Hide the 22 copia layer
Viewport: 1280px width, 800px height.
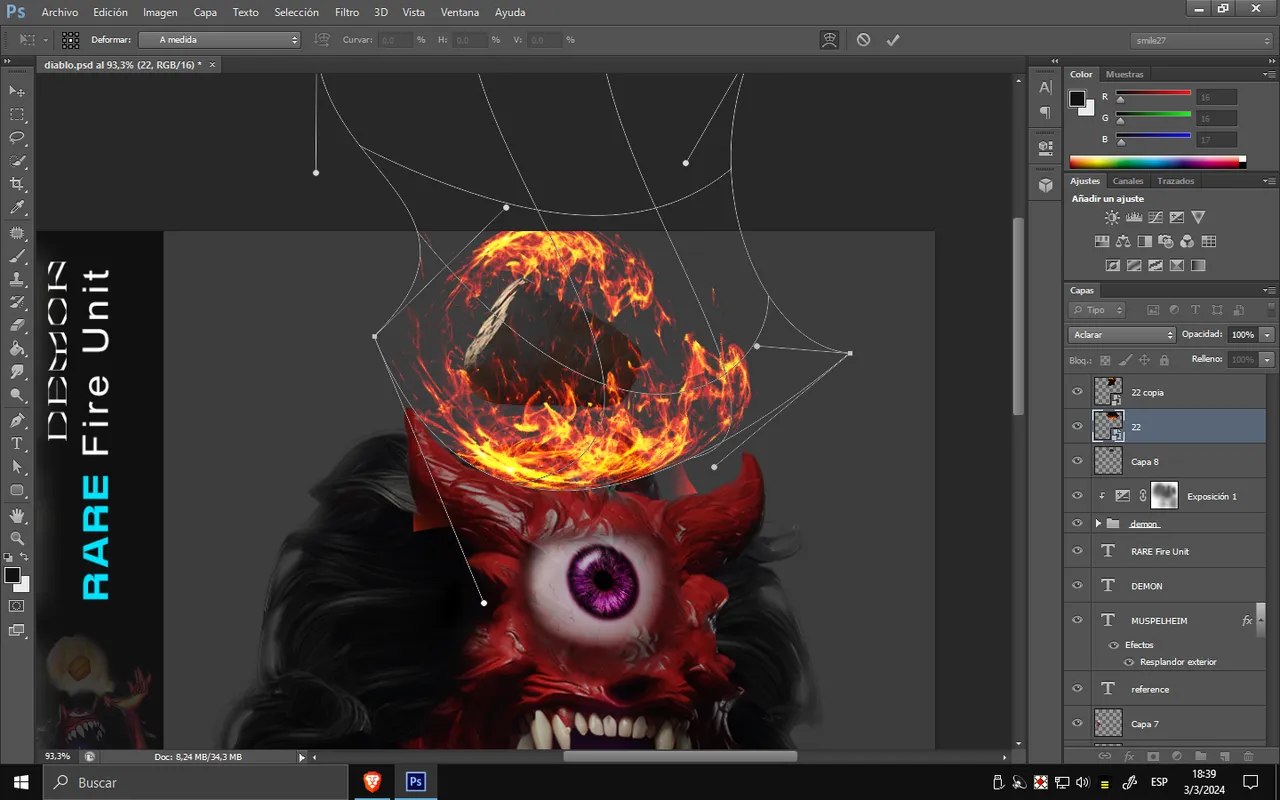pos(1077,392)
